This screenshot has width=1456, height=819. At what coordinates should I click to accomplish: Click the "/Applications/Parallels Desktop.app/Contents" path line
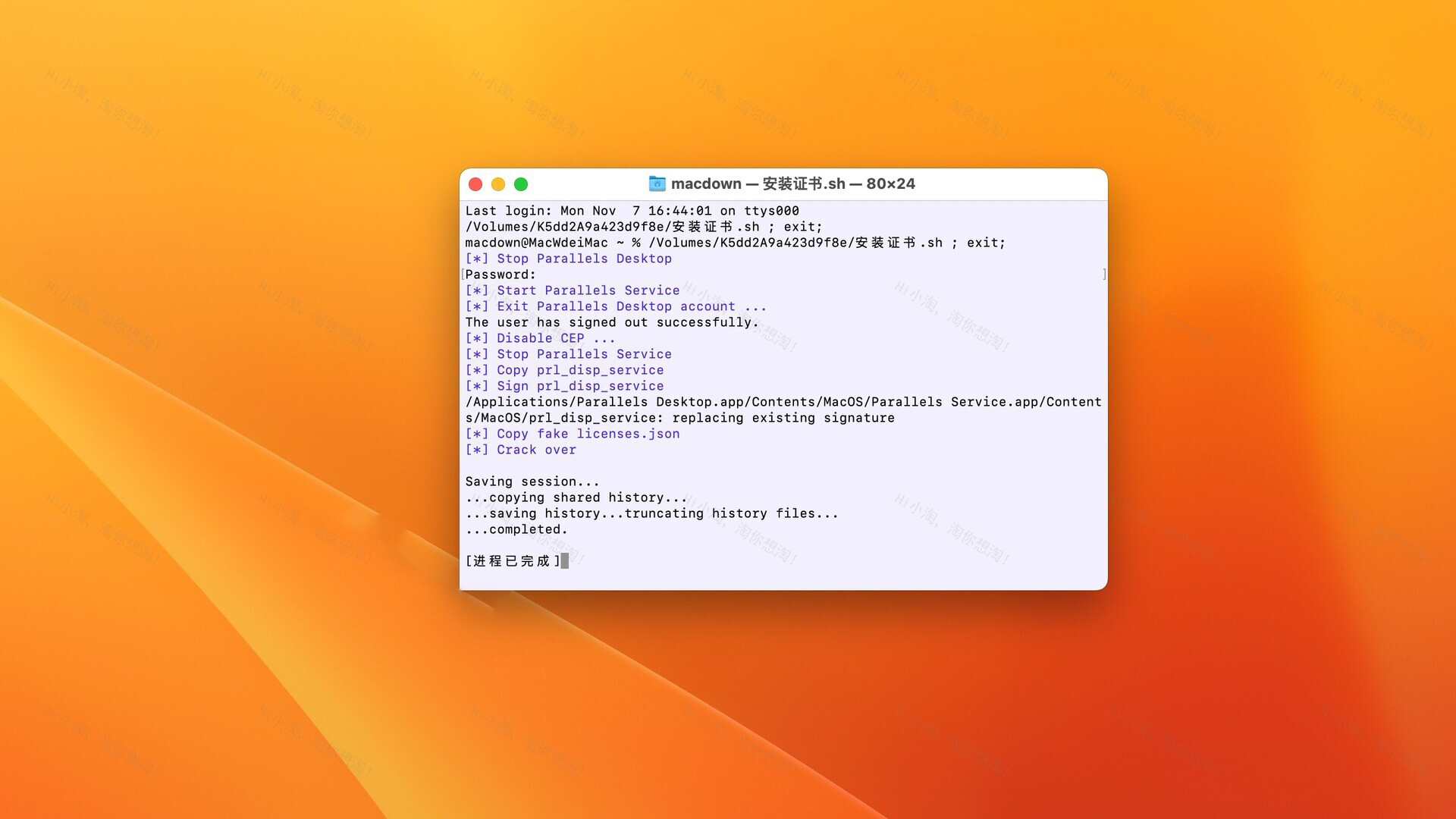pos(783,402)
